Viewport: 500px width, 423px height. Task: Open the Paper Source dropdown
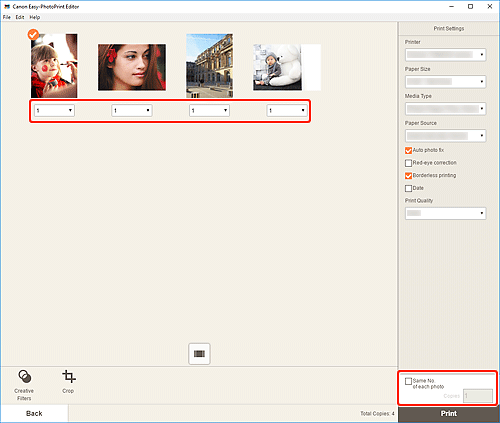(x=445, y=136)
